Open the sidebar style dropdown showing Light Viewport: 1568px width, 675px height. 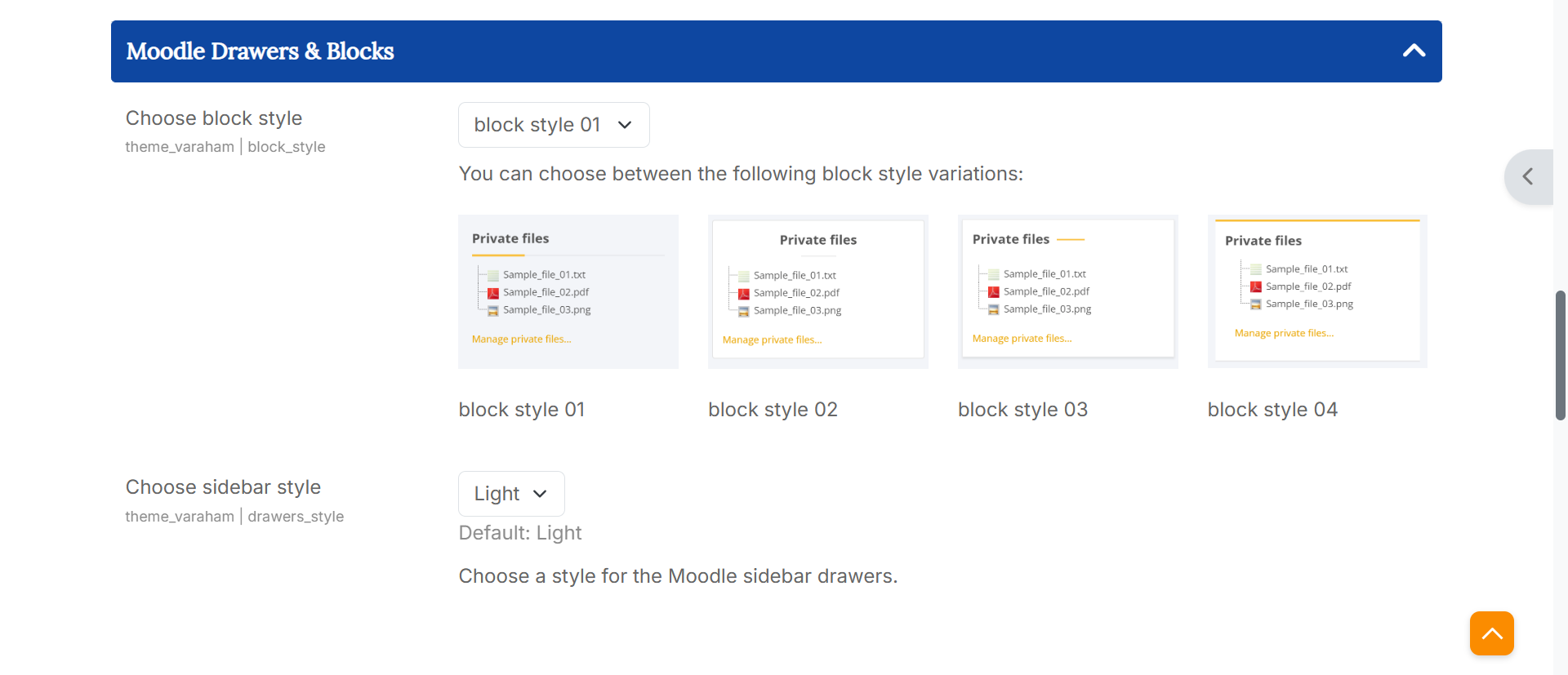click(510, 493)
